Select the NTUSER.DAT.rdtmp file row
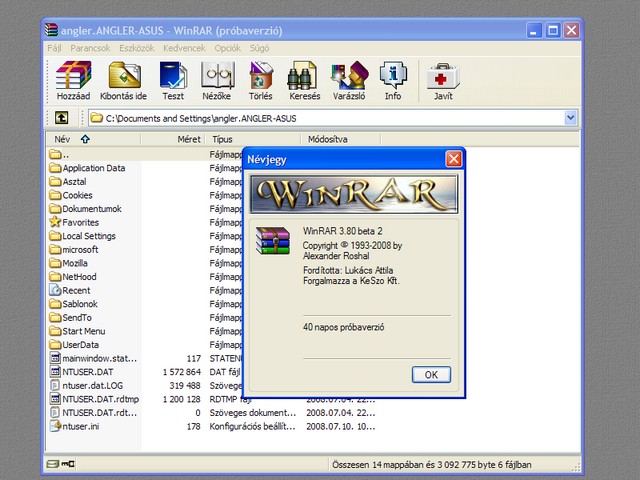 point(94,399)
